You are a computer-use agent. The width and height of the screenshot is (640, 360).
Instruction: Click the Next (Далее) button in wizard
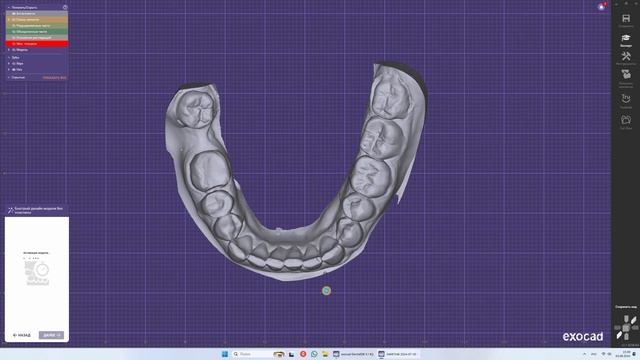(51, 335)
